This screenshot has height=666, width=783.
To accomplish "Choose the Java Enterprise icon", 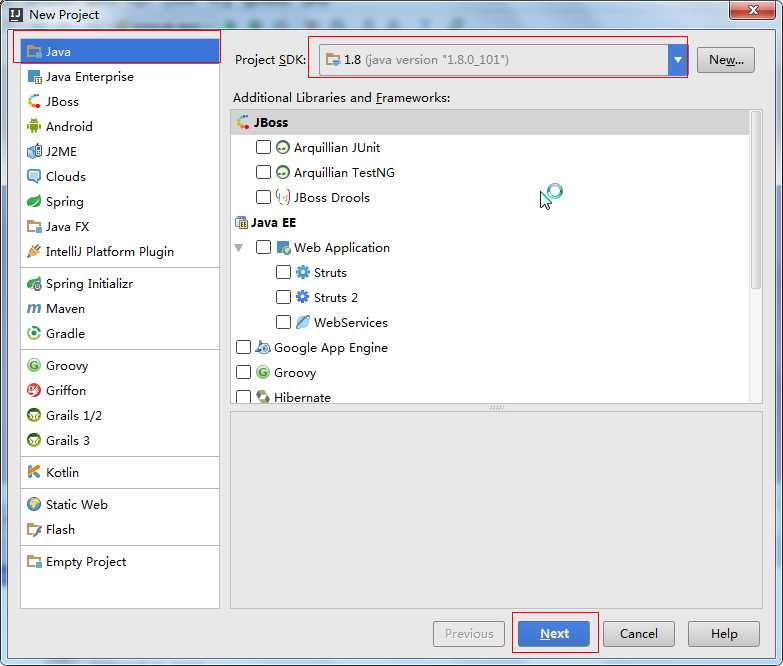I will tap(34, 77).
